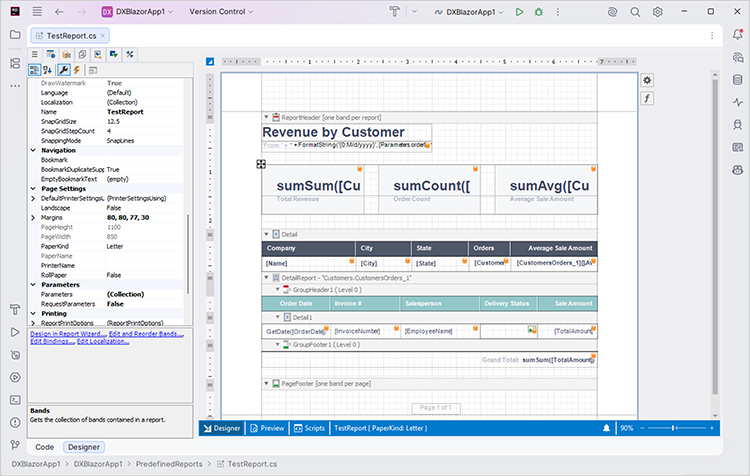Click the designer vertical scrollbar
The height and width of the screenshot is (476, 750).
coord(715,237)
